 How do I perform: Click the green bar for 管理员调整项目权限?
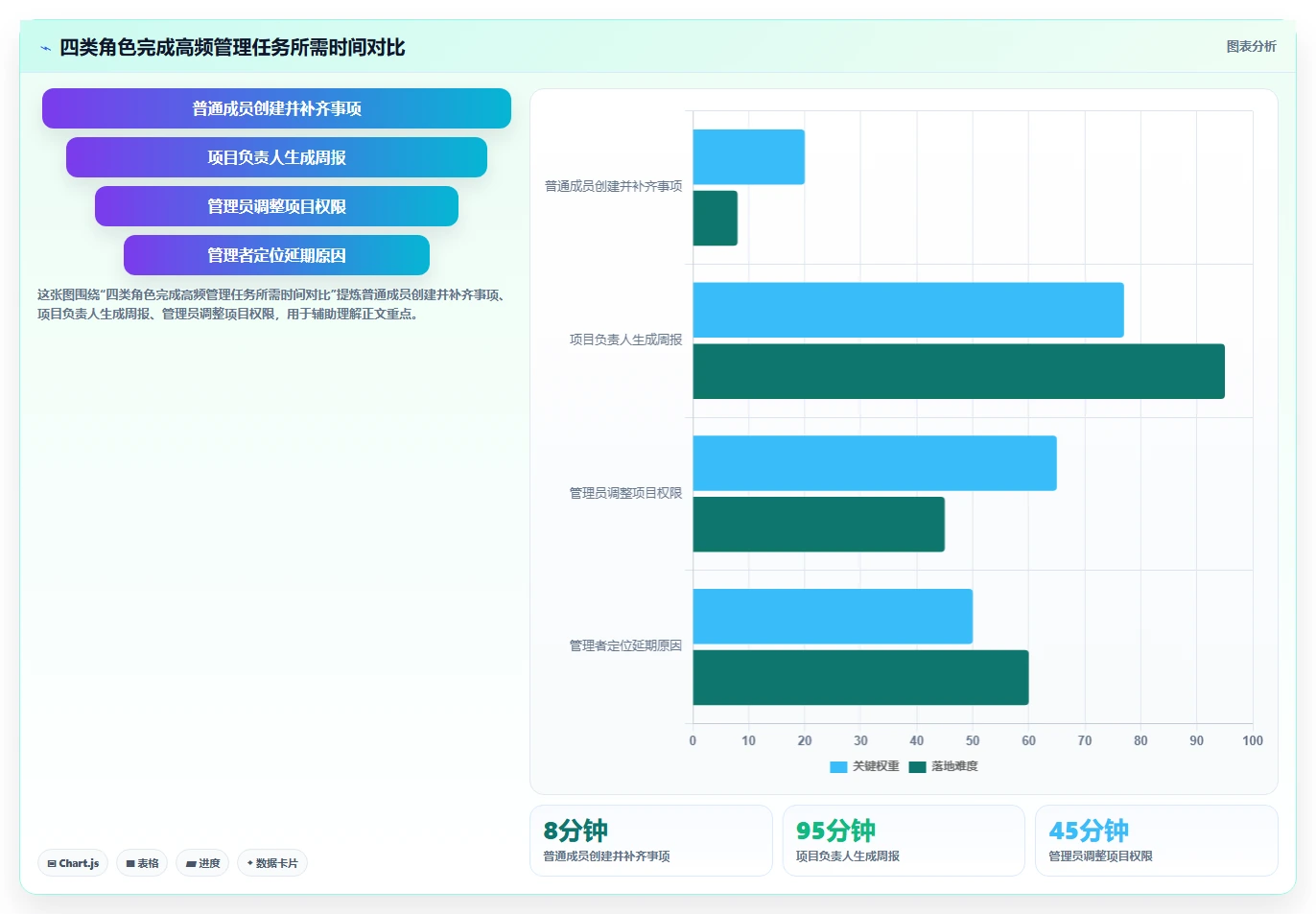[x=819, y=525]
